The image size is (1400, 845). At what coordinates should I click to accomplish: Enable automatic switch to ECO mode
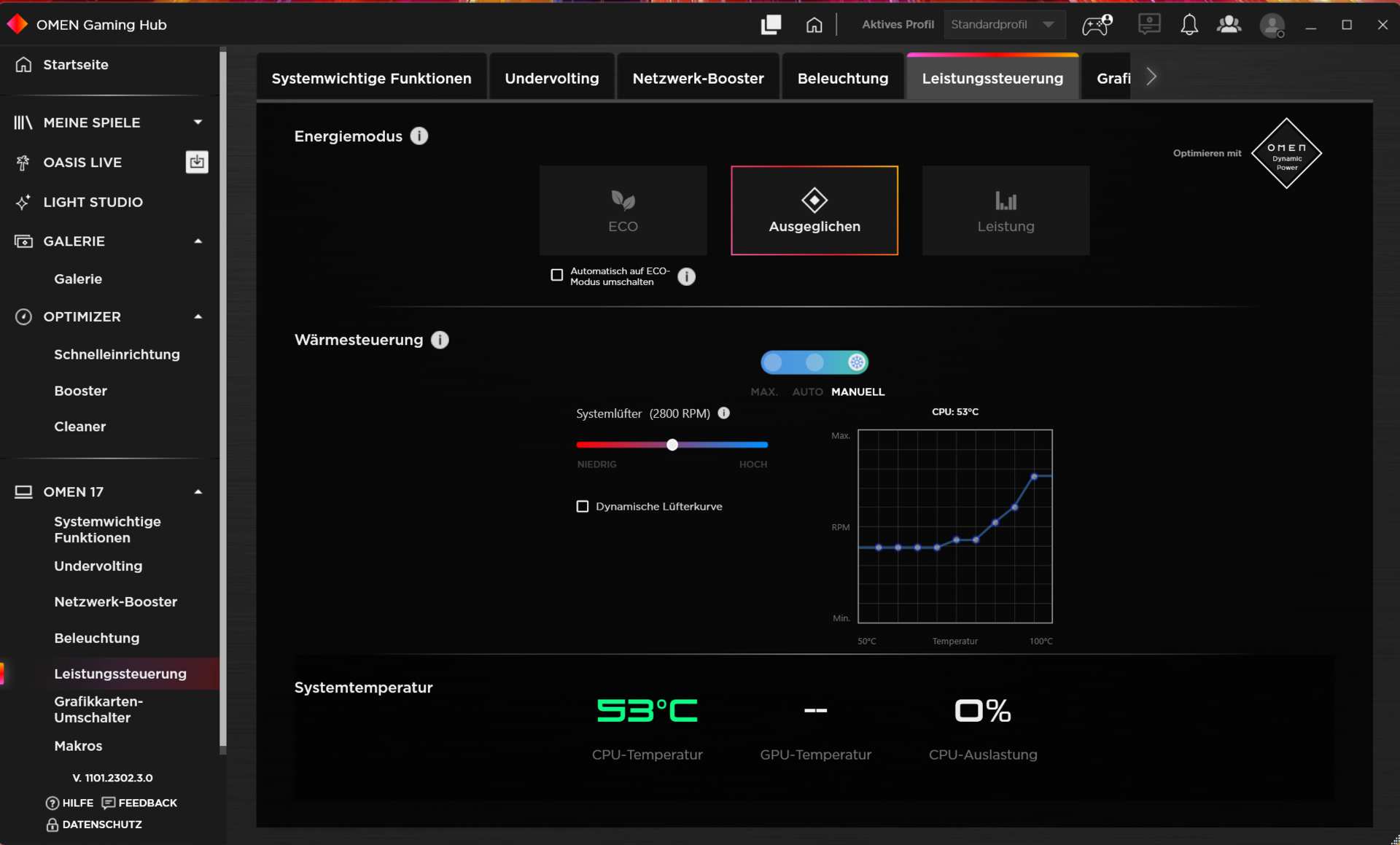click(x=557, y=276)
